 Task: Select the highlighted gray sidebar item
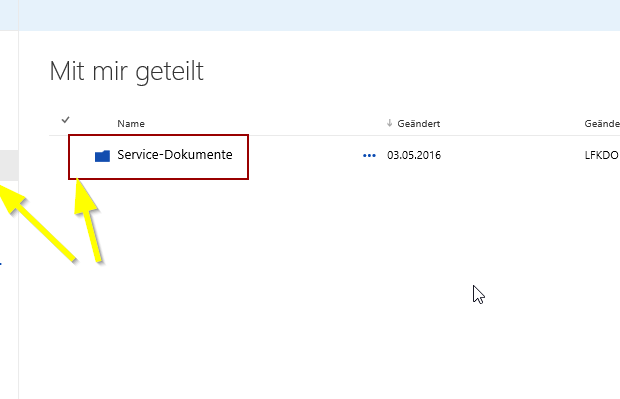(x=9, y=165)
